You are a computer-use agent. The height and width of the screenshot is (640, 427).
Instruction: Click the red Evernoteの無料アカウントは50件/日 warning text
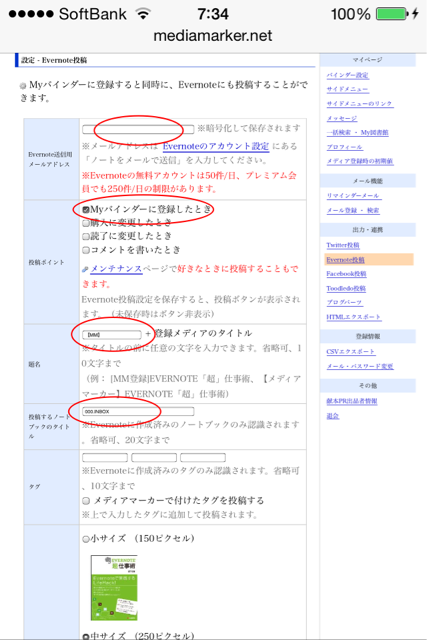coord(189,182)
